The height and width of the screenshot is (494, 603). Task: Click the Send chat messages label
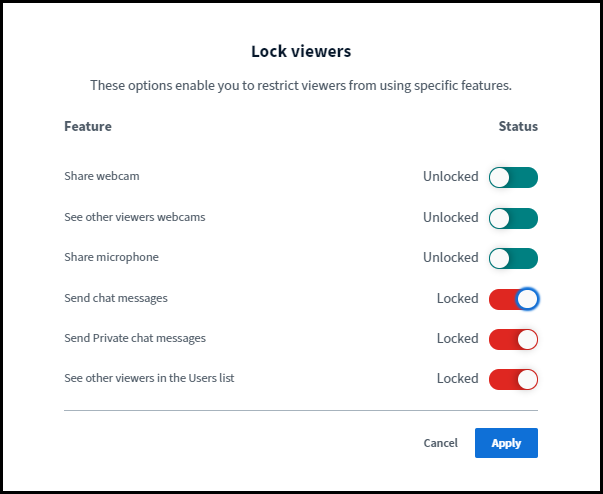click(x=116, y=298)
